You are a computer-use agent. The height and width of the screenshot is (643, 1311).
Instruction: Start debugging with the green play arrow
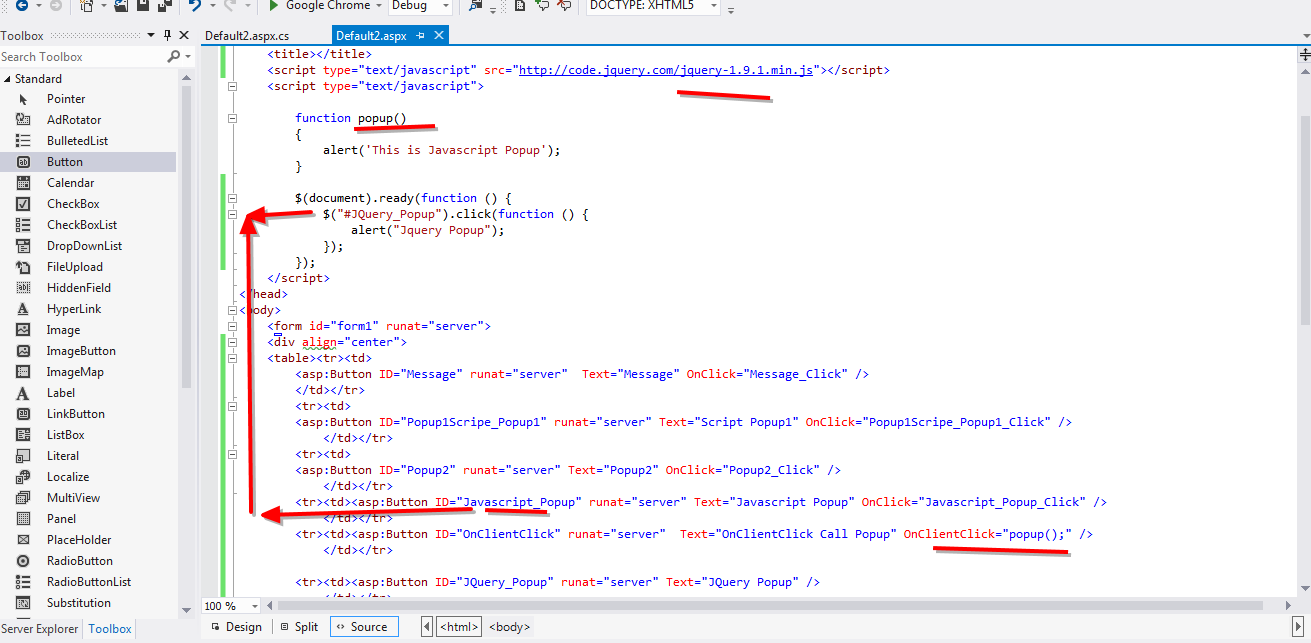click(x=273, y=6)
